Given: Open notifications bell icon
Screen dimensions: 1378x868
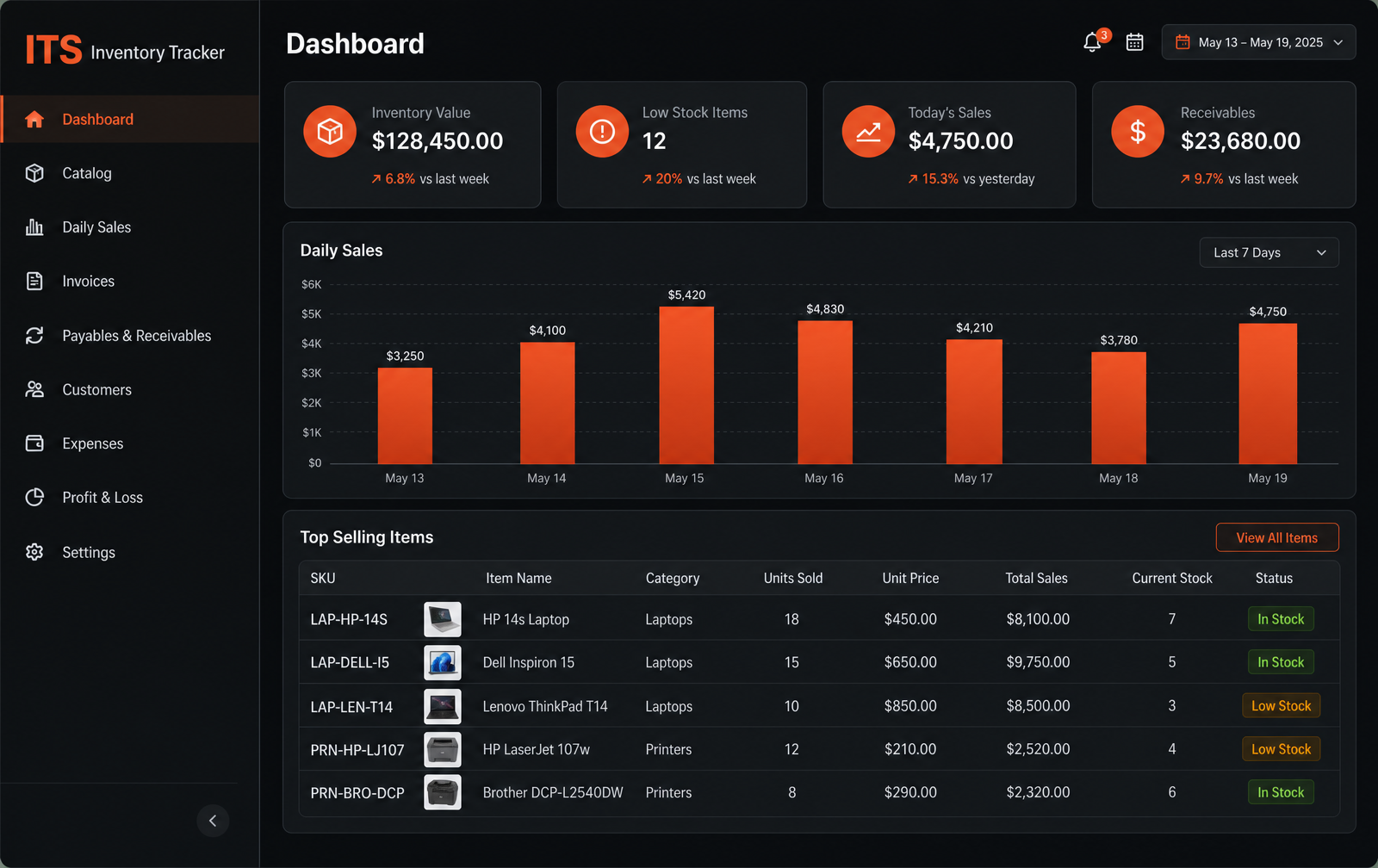Looking at the screenshot, I should [x=1092, y=42].
